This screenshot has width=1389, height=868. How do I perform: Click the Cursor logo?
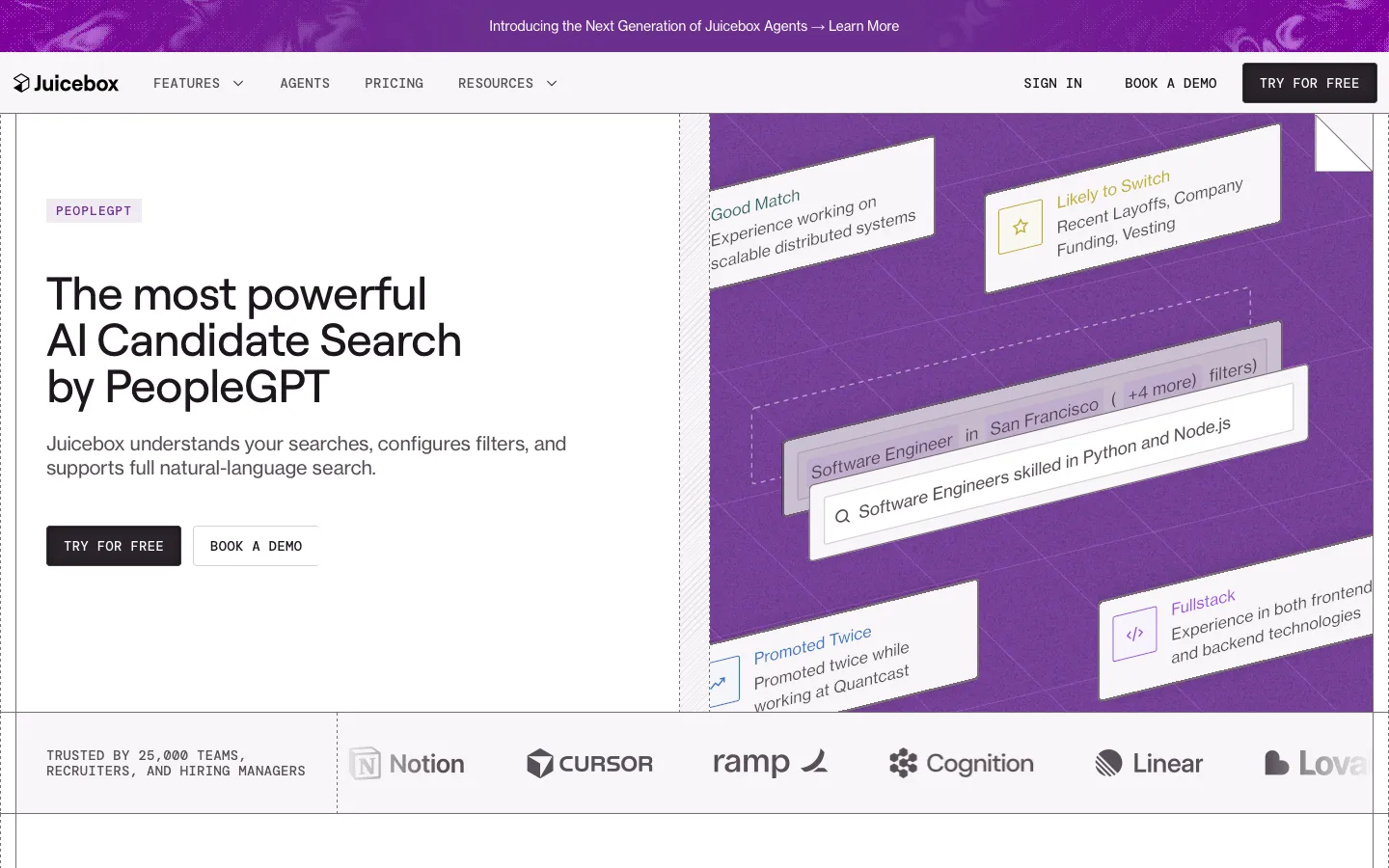[589, 764]
